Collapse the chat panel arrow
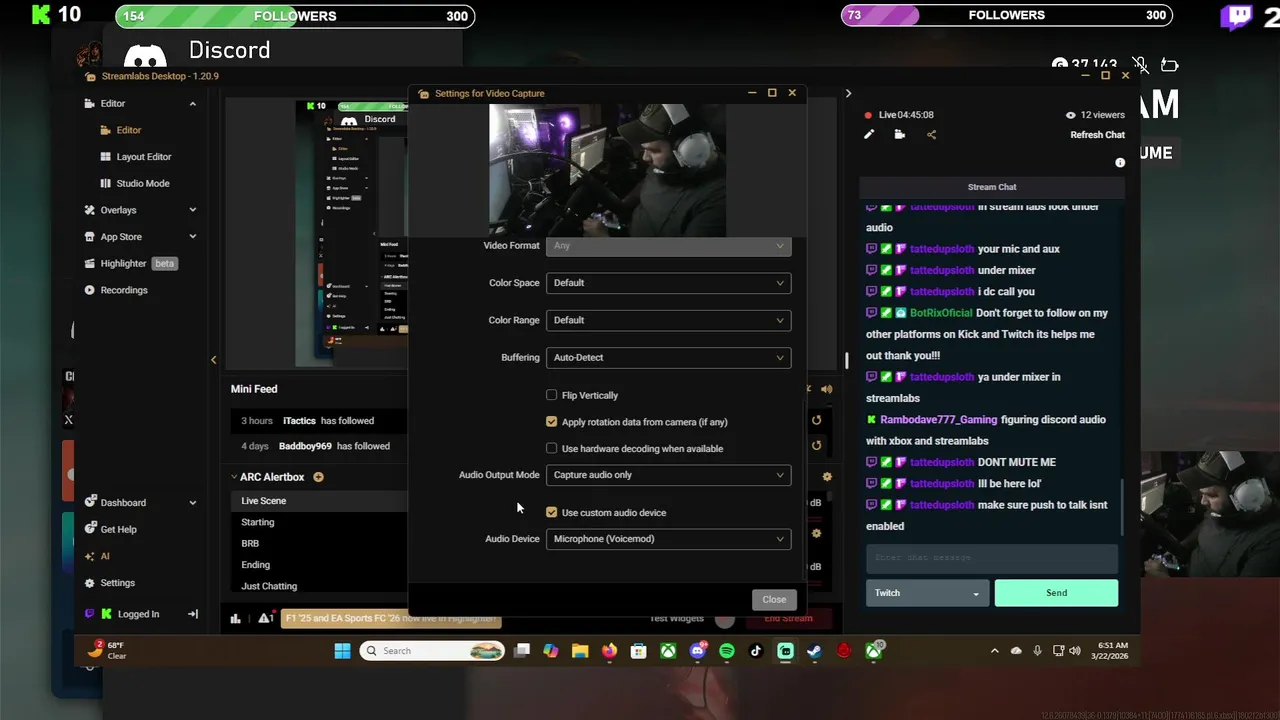 point(848,94)
